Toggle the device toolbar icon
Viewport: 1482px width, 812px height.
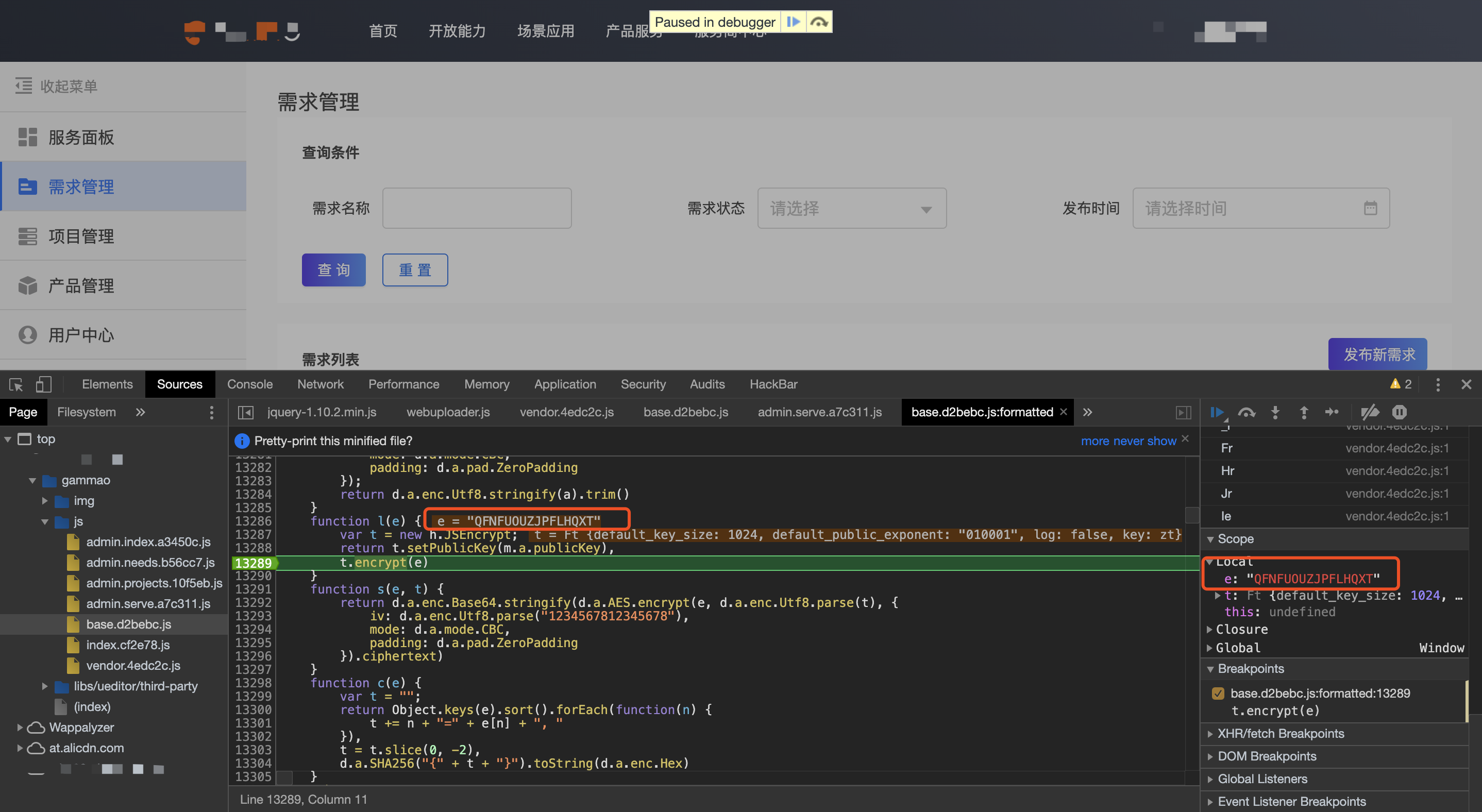44,384
